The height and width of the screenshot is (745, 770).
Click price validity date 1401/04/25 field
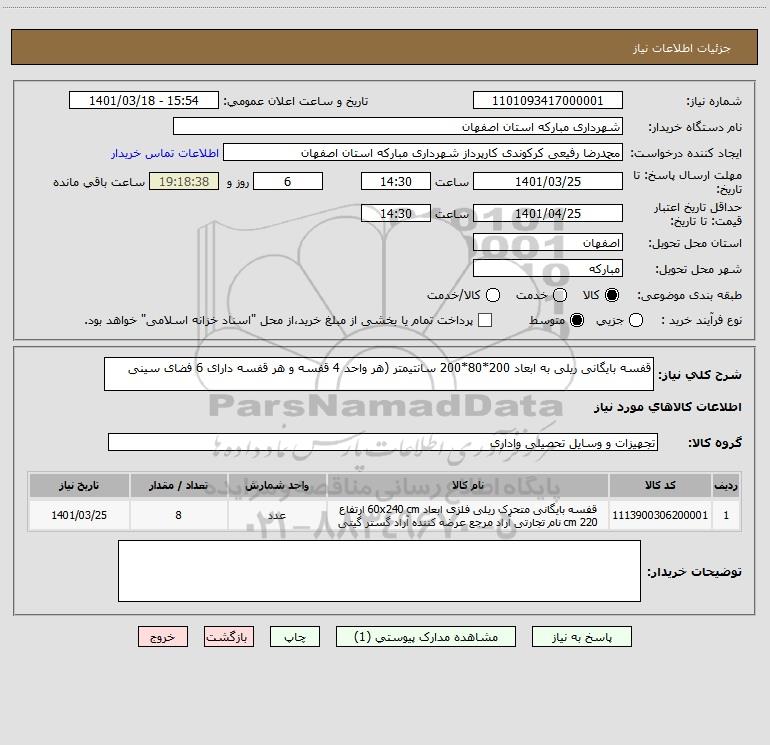point(548,213)
